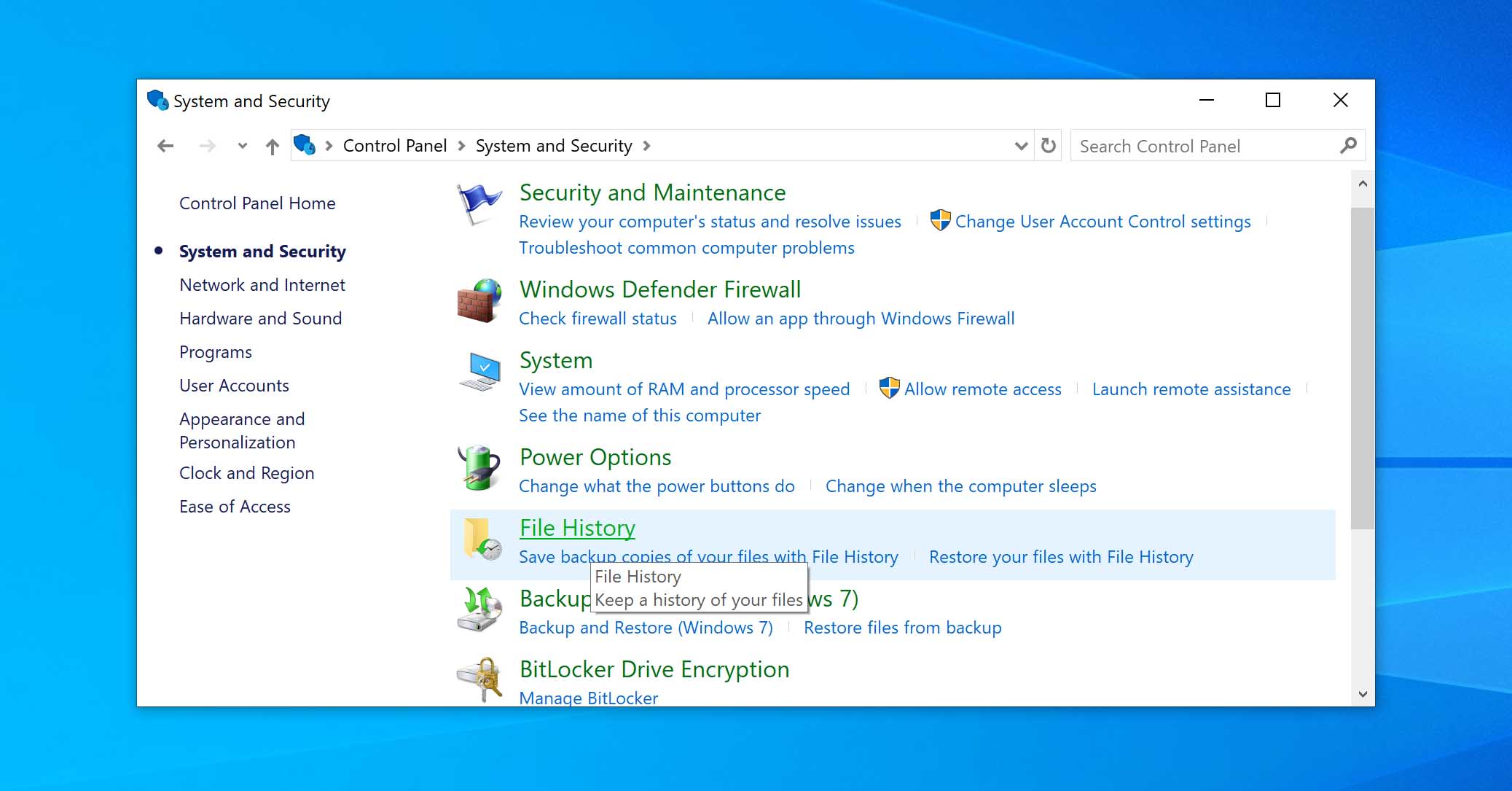The height and width of the screenshot is (791, 1512).
Task: Open the File History heading link
Action: 577,528
